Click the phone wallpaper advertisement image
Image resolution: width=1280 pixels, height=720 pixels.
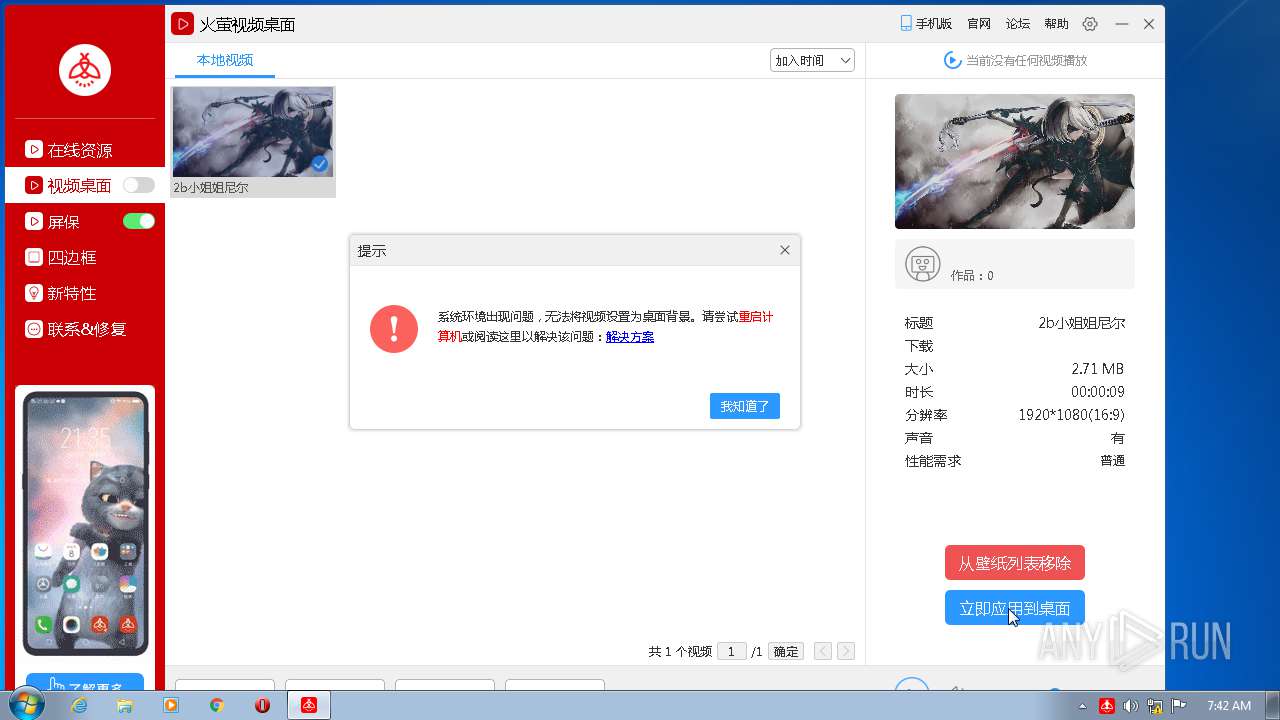pyautogui.click(x=86, y=523)
